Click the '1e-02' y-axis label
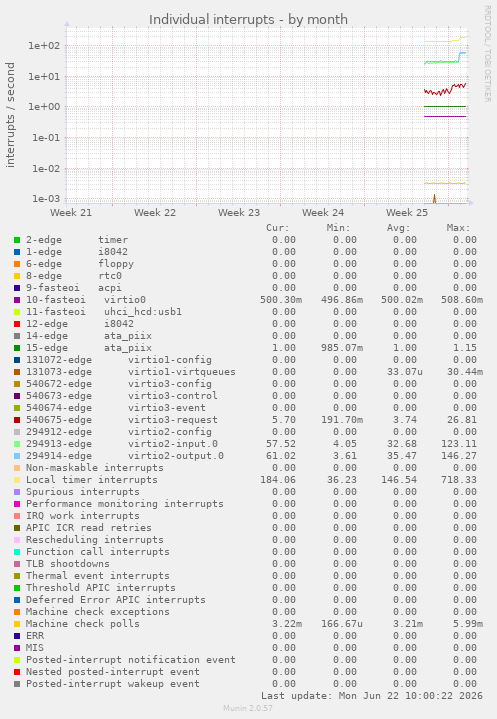497x719 pixels. pos(46,168)
